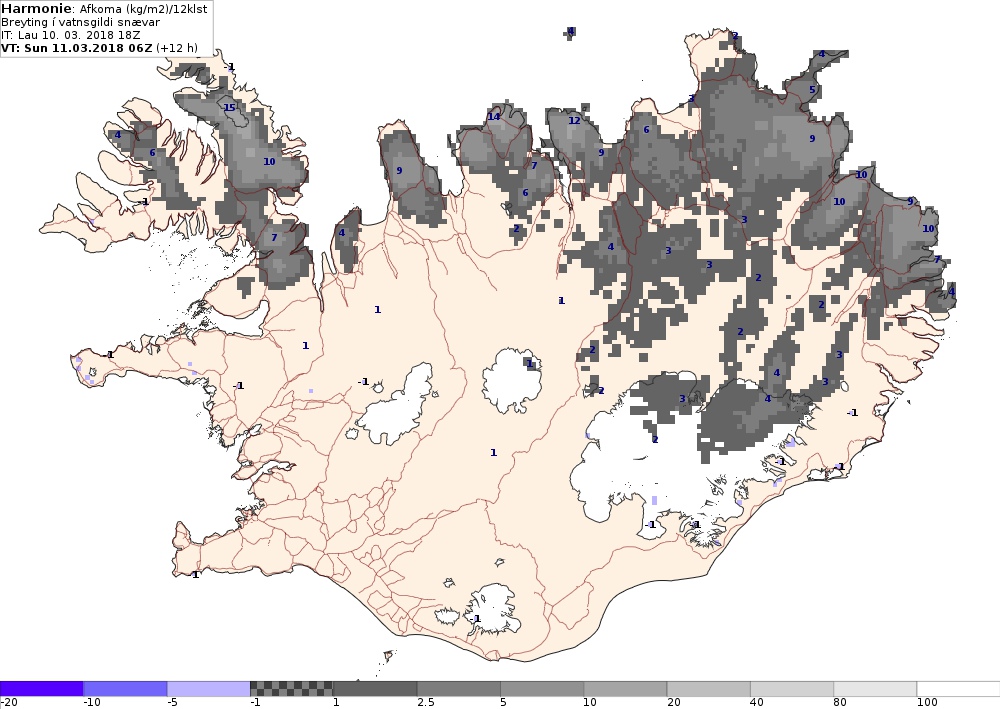Click the gray 2.5 to 5 legend swatch
Viewport: 1000px width, 709px height.
click(x=459, y=689)
